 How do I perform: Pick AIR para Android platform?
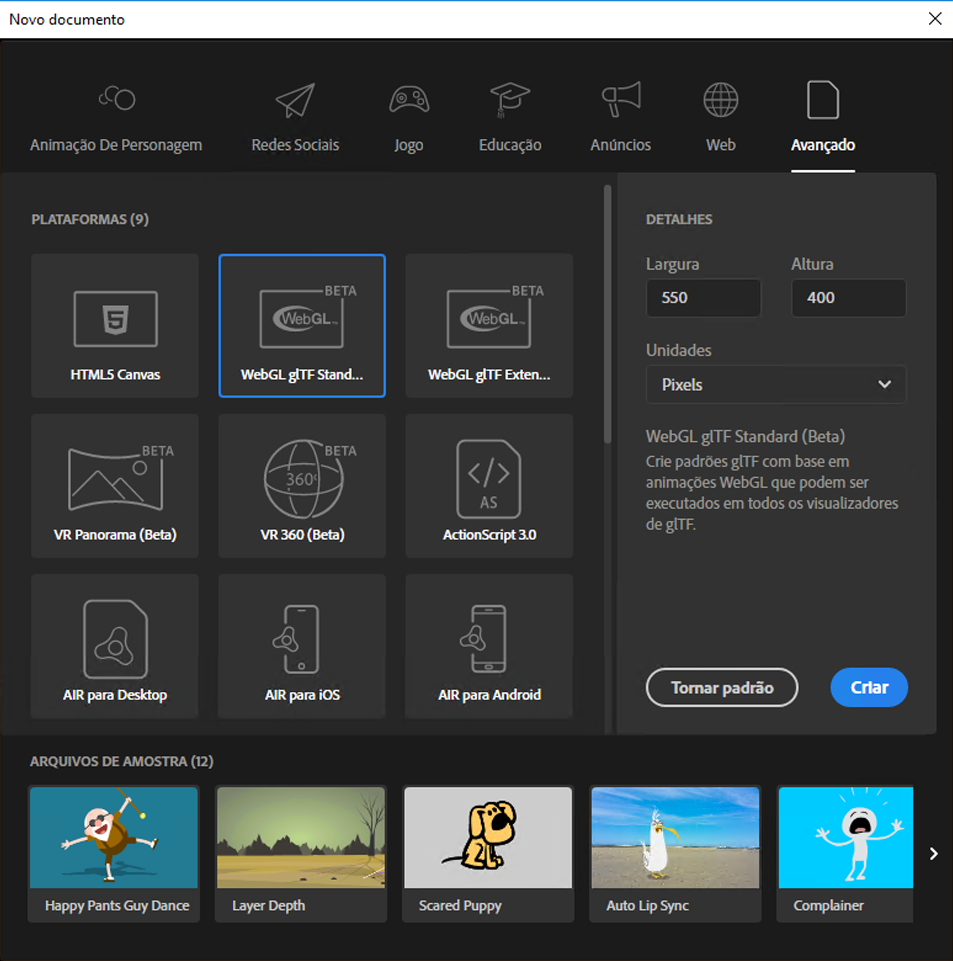click(x=488, y=646)
